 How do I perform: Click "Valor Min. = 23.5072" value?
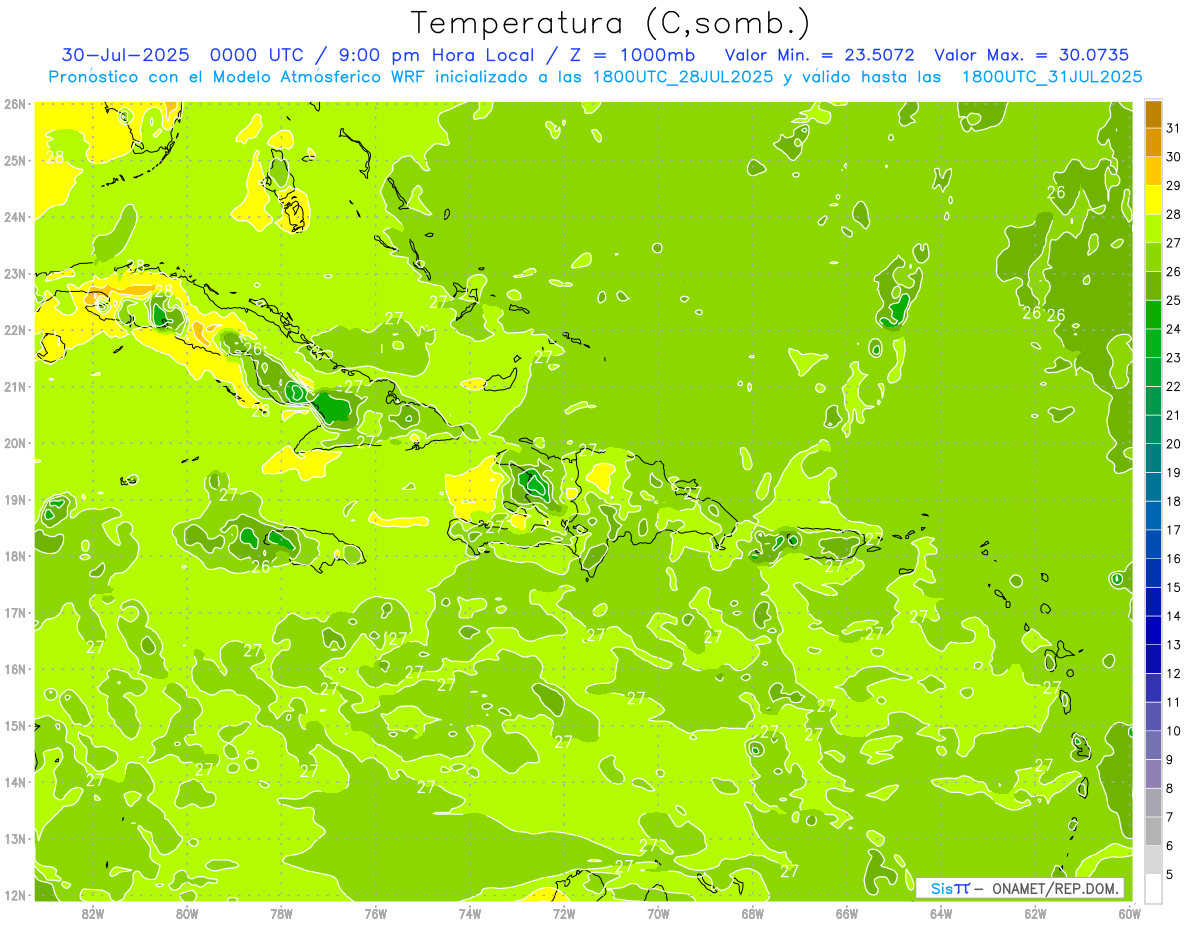click(x=819, y=54)
